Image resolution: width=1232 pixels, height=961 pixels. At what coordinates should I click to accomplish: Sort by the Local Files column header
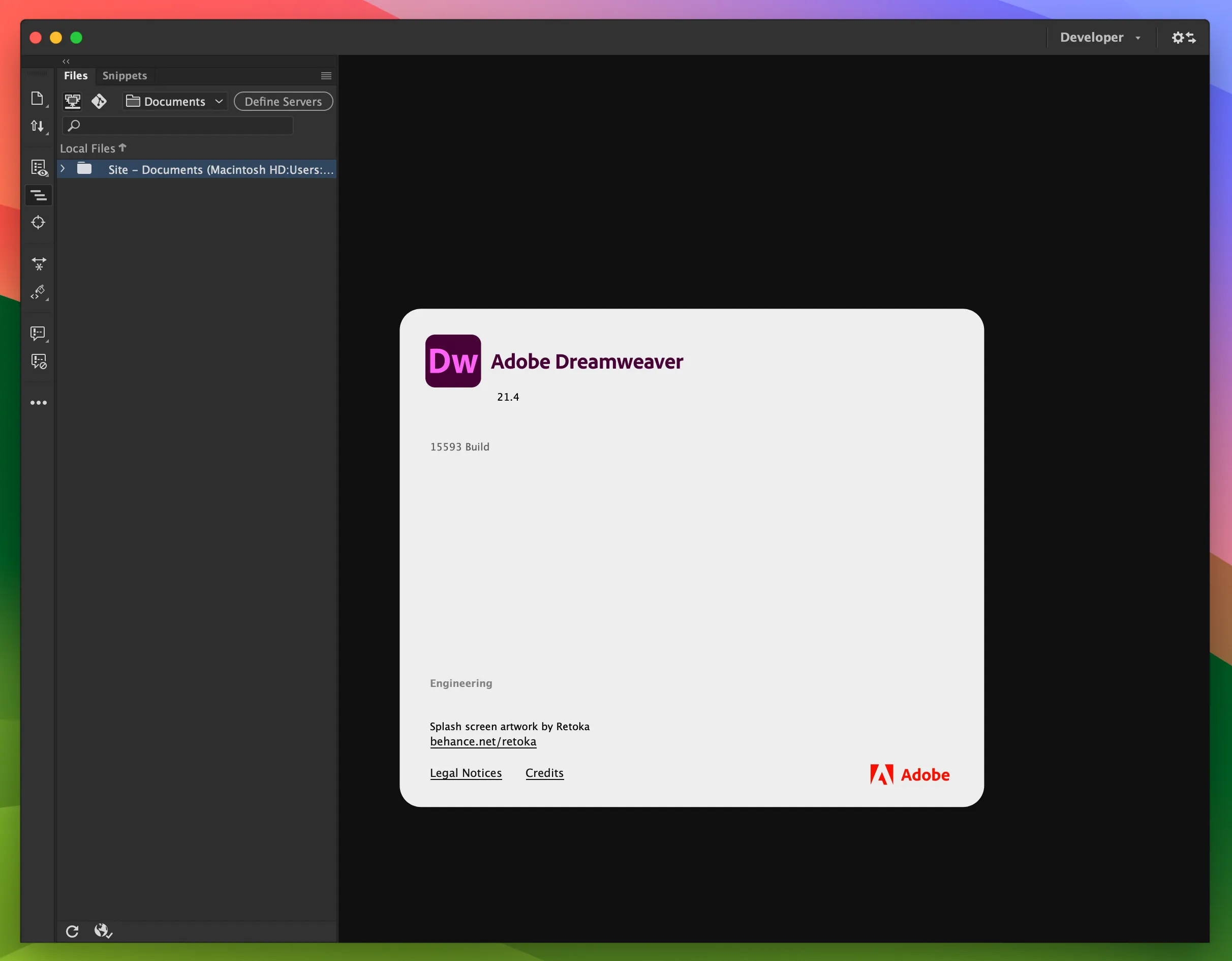point(93,148)
